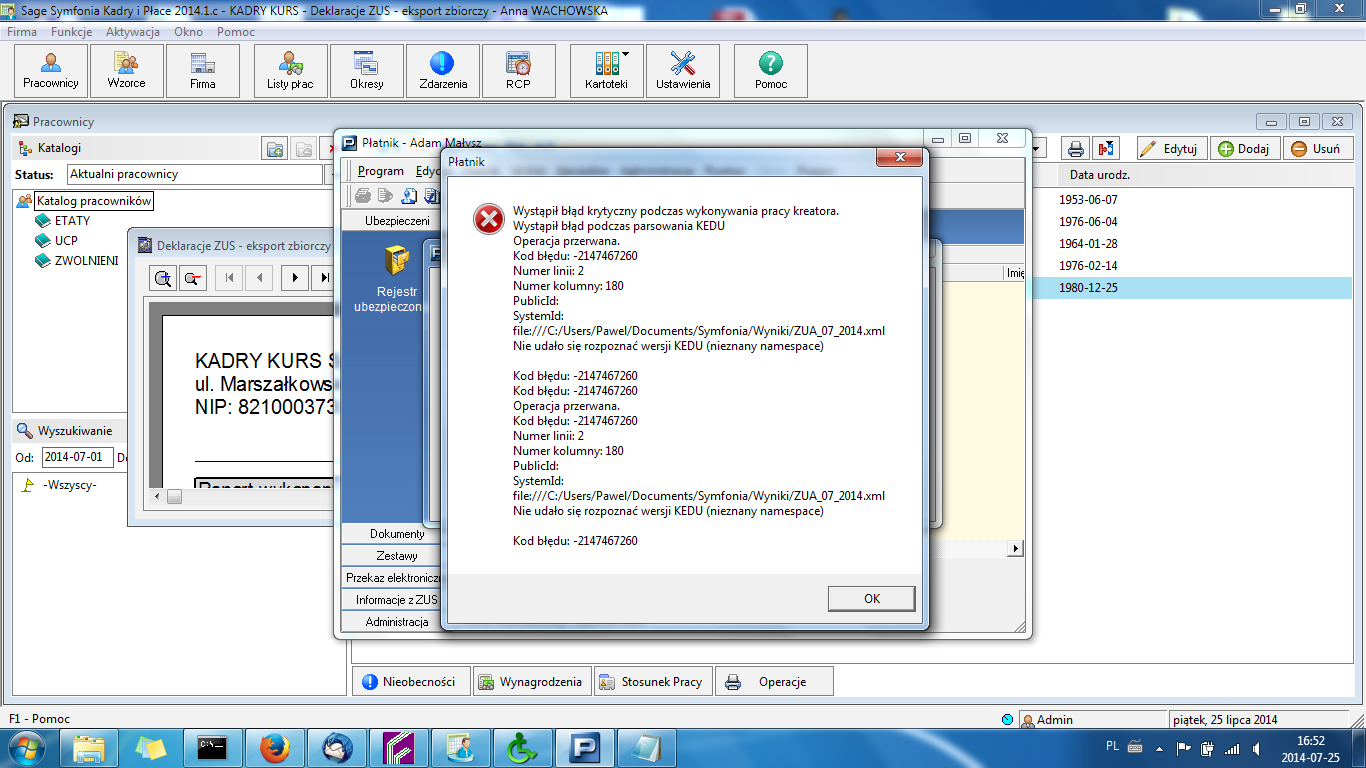Open the Zdarzenia toolbar icon
The height and width of the screenshot is (768, 1366).
[x=443, y=71]
